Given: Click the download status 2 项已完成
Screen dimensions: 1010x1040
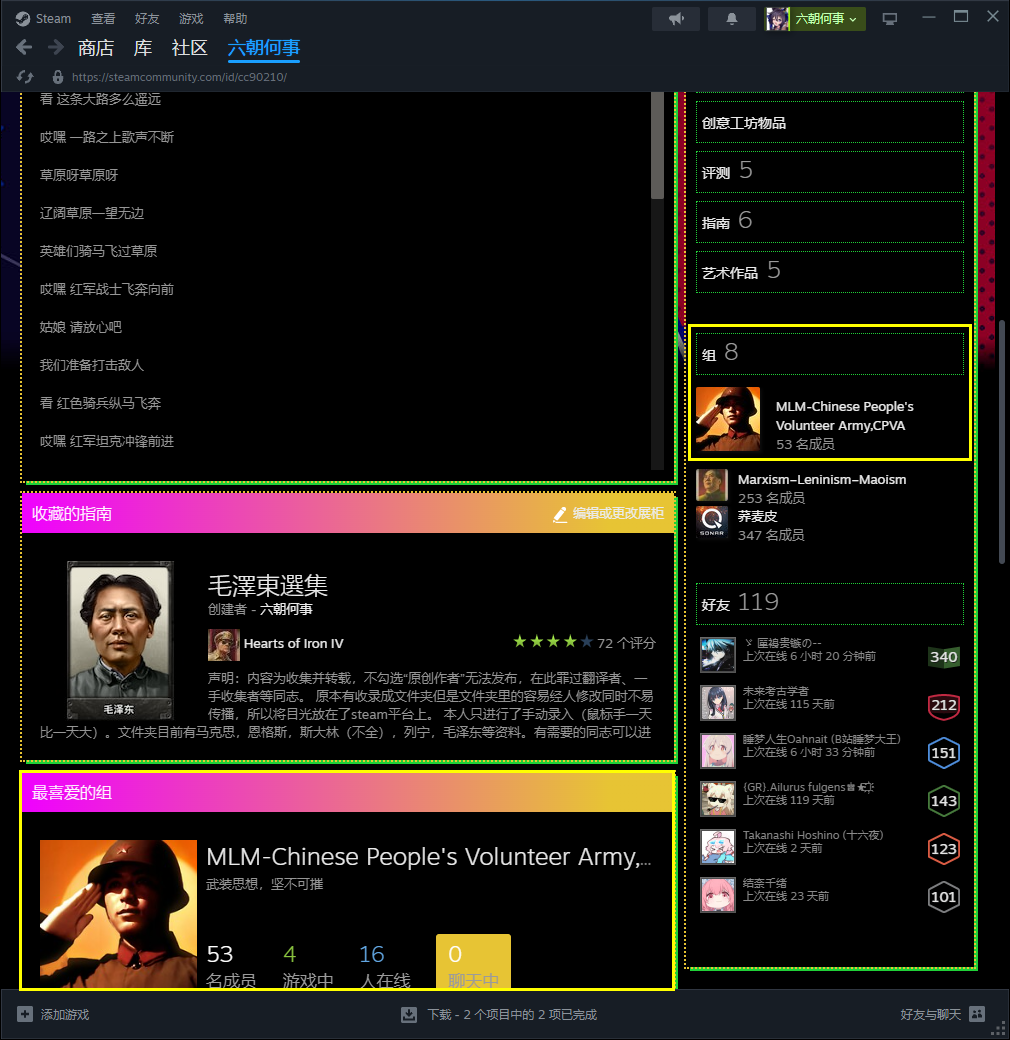Looking at the screenshot, I should click(512, 1014).
